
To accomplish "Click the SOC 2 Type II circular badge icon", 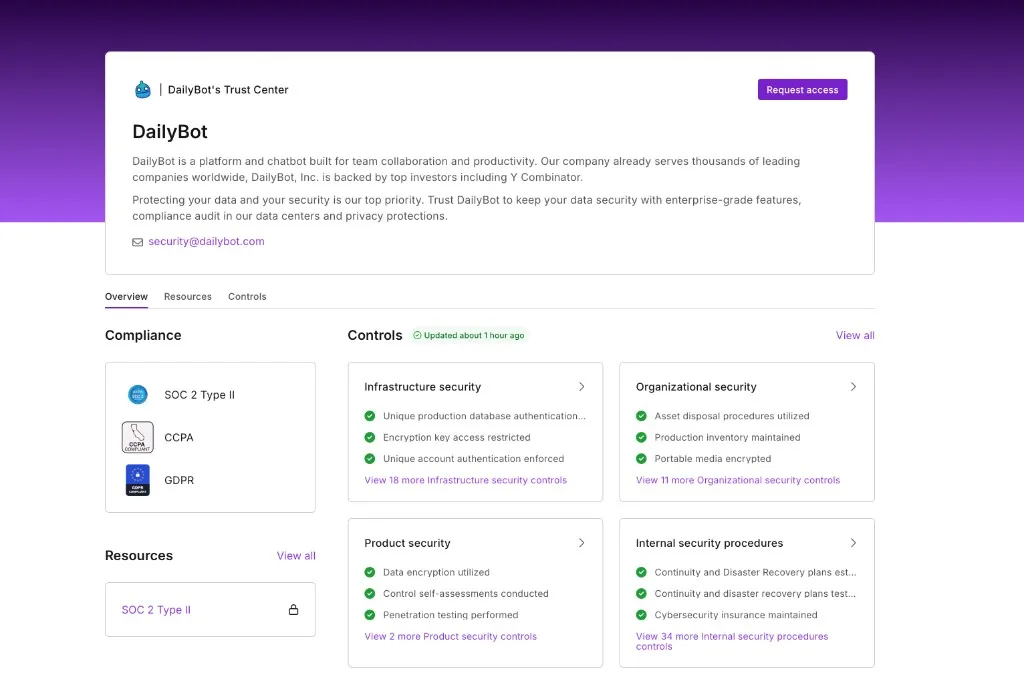I will pos(138,394).
